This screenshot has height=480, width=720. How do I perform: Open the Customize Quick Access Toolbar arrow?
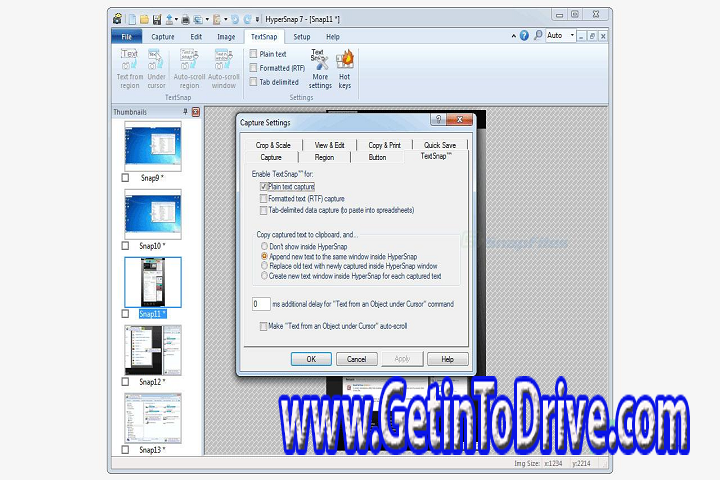click(x=257, y=19)
